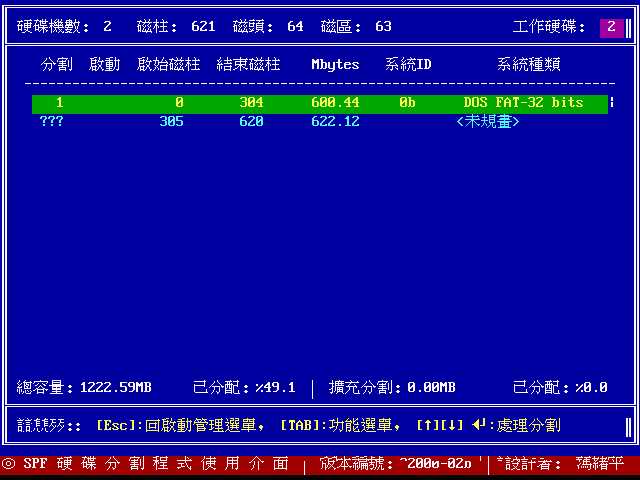This screenshot has height=480, width=640.
Task: Select partition 1 DOS FAT-32 row
Action: [320, 103]
